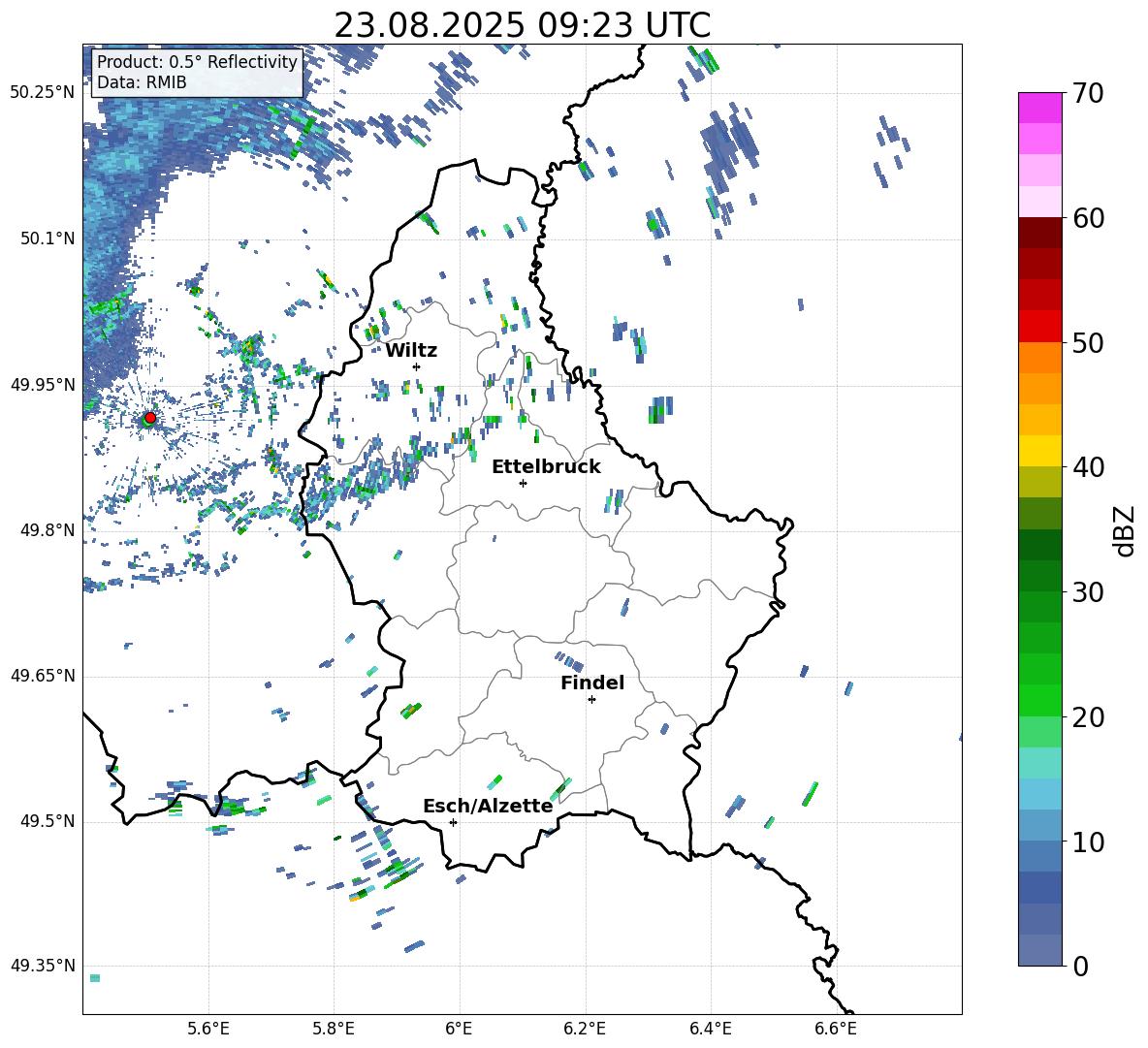Click the 49.95°N latitude label
1148x1048 pixels.
pos(42,385)
